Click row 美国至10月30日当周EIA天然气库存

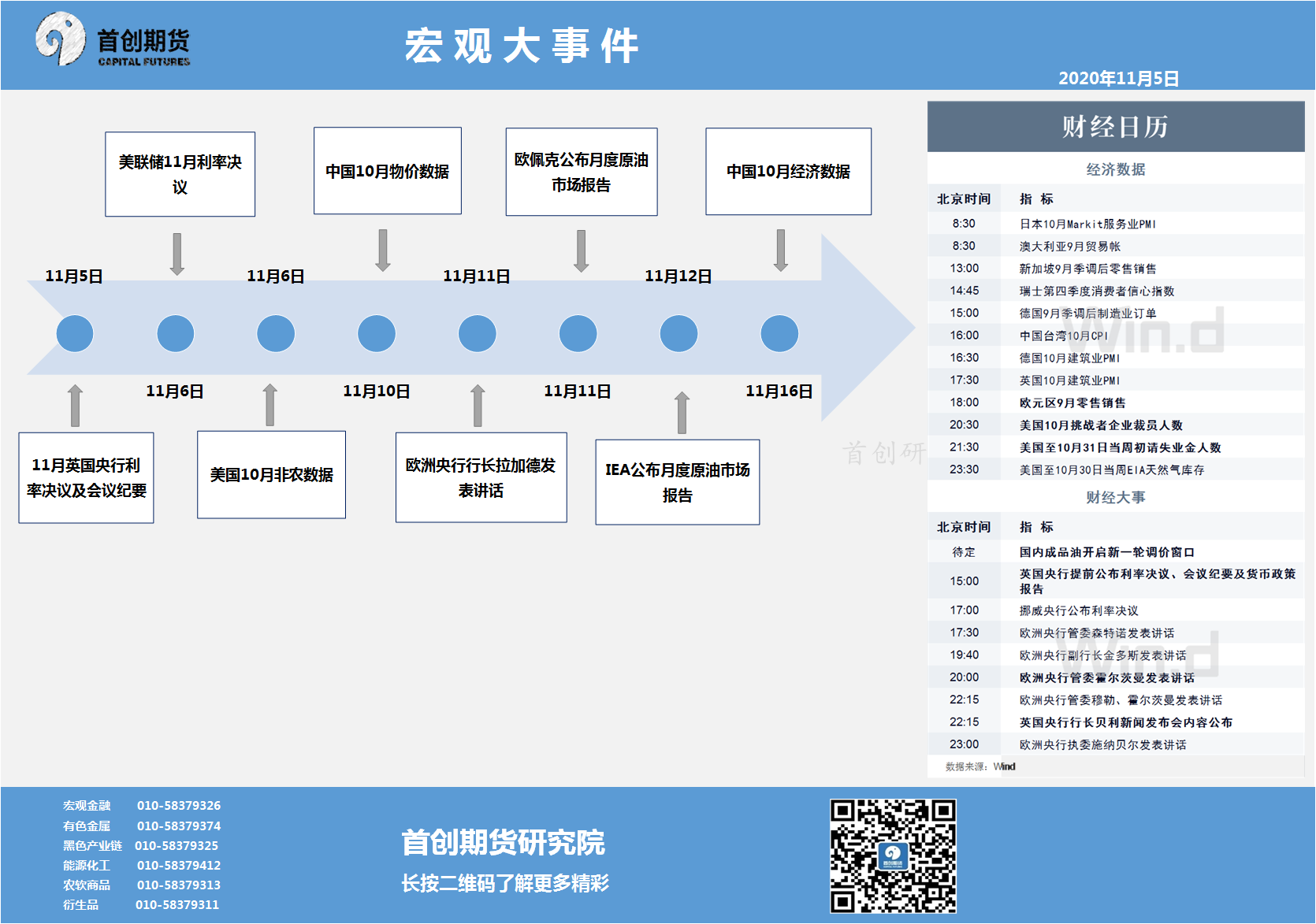(x=1116, y=469)
